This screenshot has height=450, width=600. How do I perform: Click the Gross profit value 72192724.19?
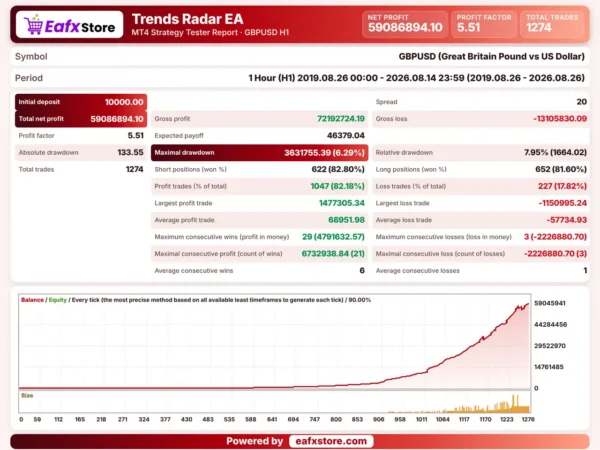[341, 119]
